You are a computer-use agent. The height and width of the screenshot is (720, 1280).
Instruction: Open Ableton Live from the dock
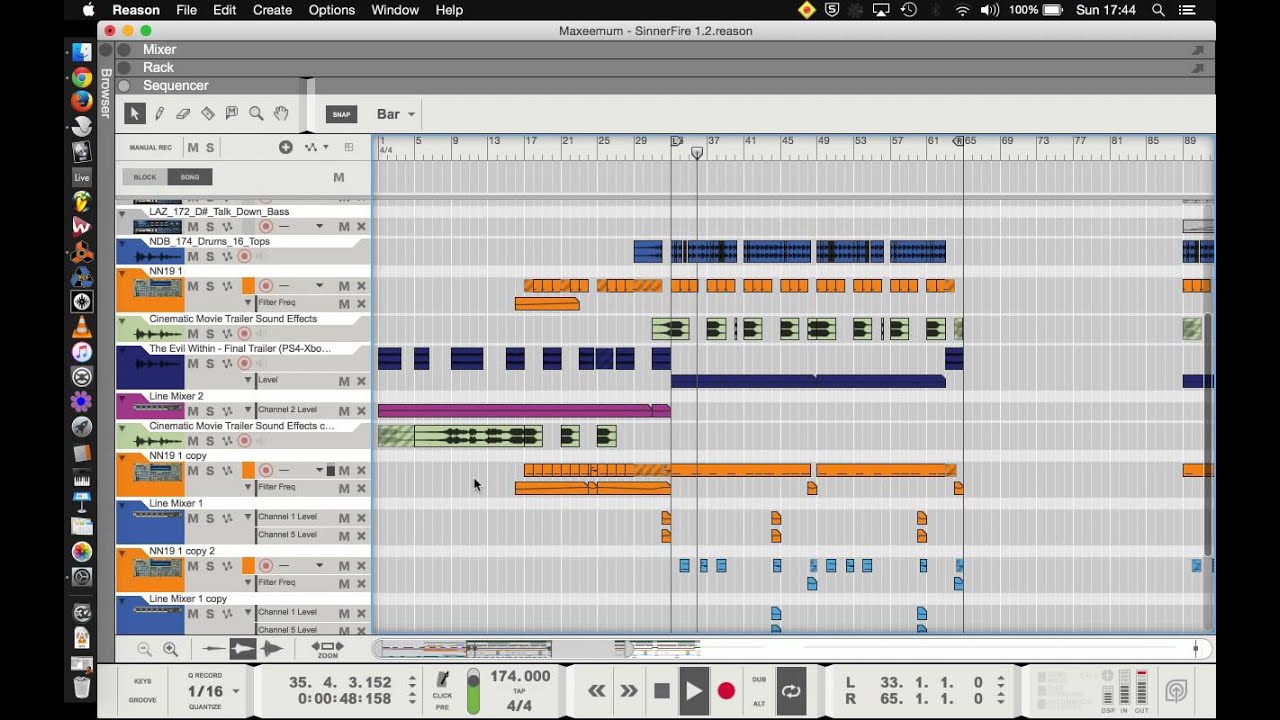[x=82, y=177]
